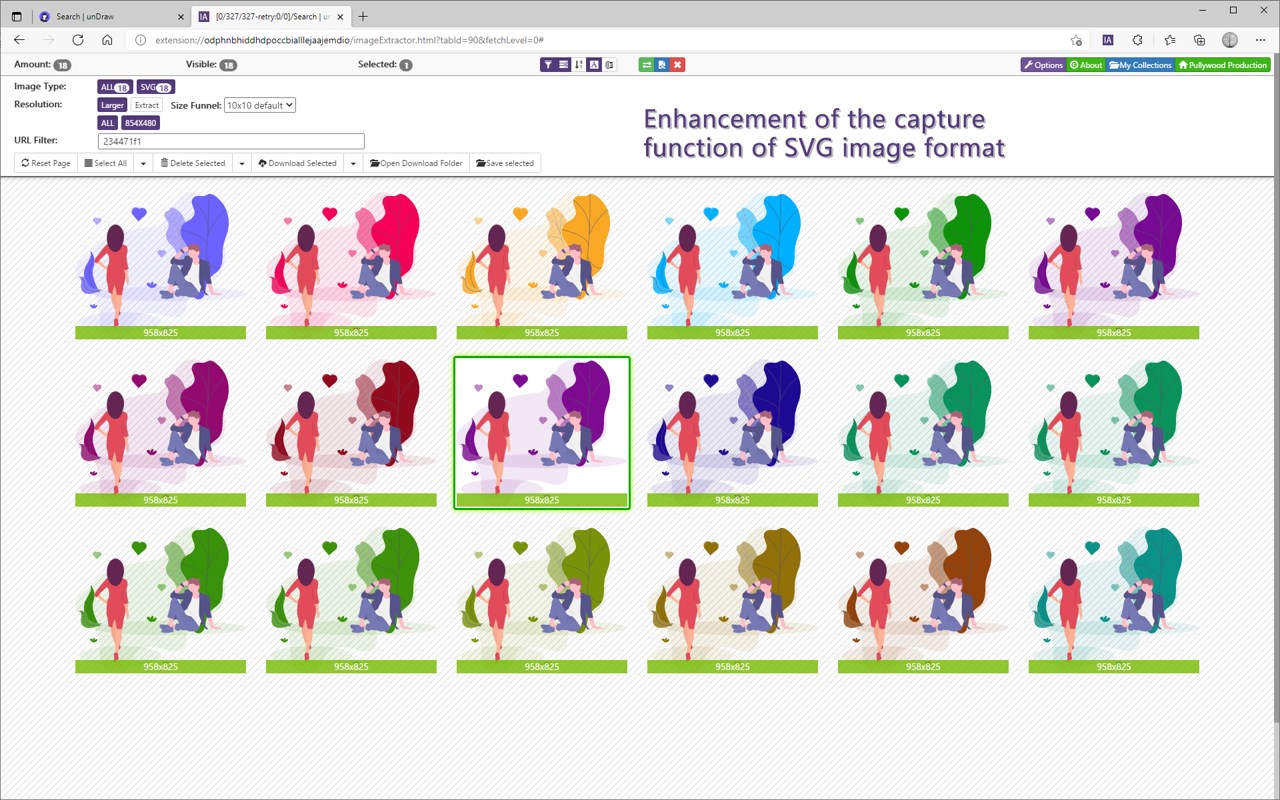The image size is (1280, 800).
Task: Close the imageExtractor tab
Action: pos(339,16)
